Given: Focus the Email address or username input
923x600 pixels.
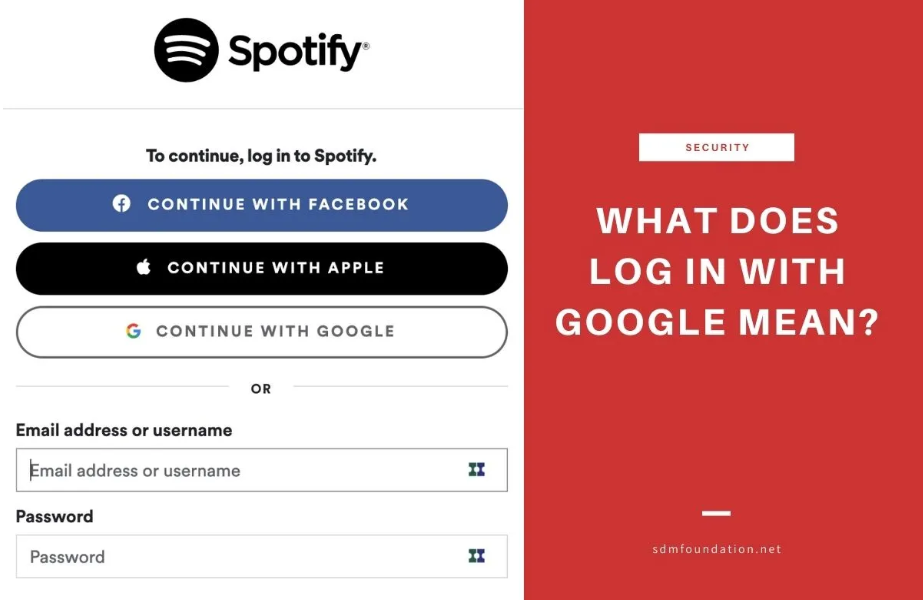Looking at the screenshot, I should (x=261, y=470).
